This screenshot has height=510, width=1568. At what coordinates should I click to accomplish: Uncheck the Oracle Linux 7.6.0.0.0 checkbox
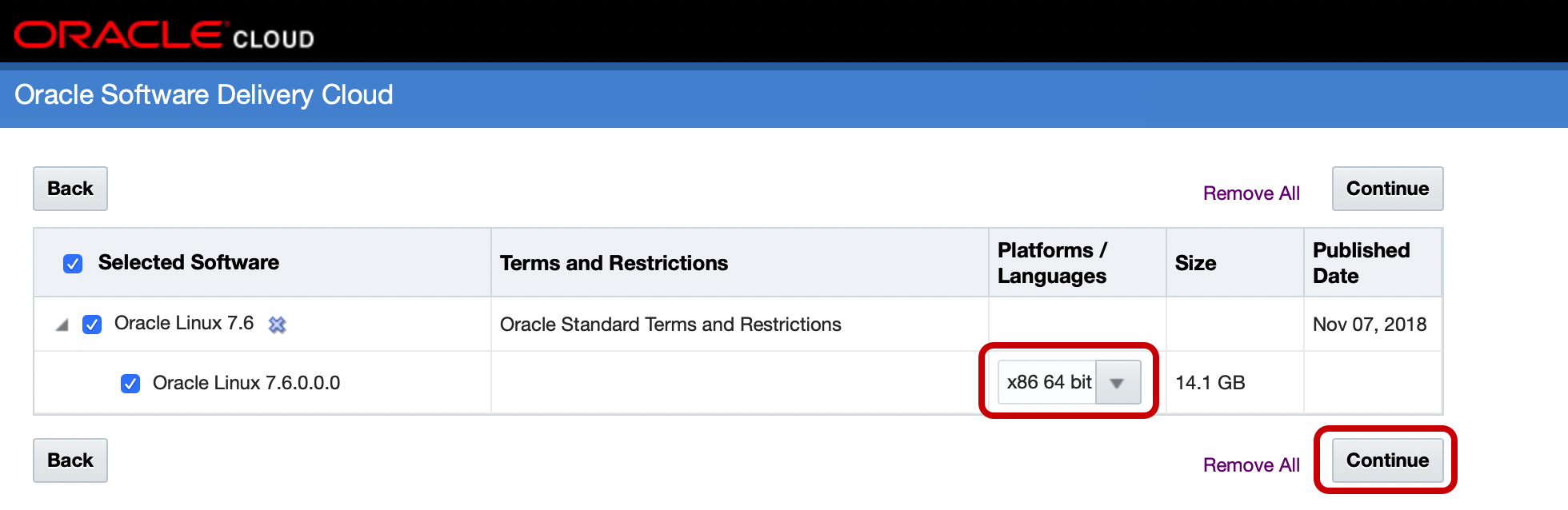(x=130, y=384)
